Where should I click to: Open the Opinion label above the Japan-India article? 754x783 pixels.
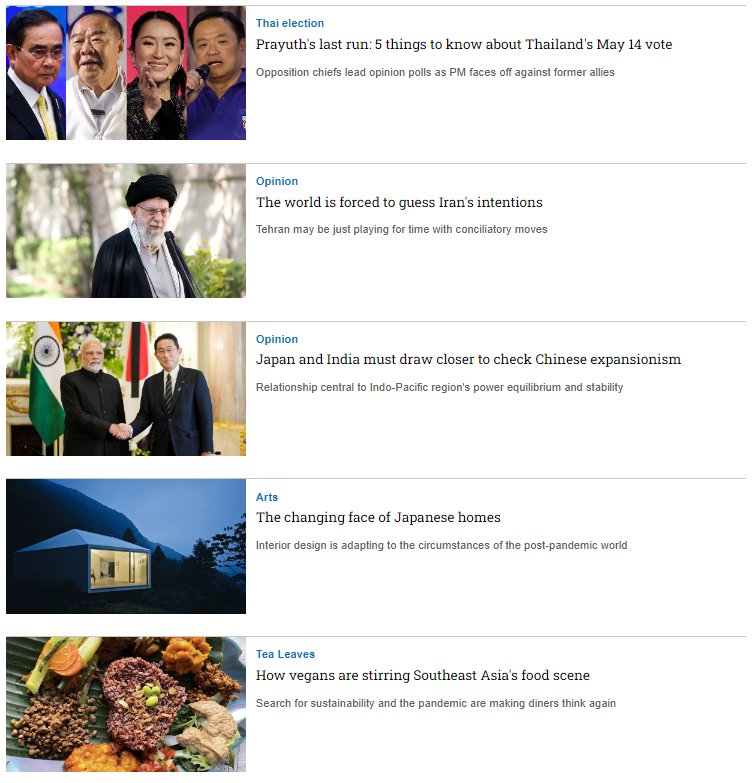277,339
